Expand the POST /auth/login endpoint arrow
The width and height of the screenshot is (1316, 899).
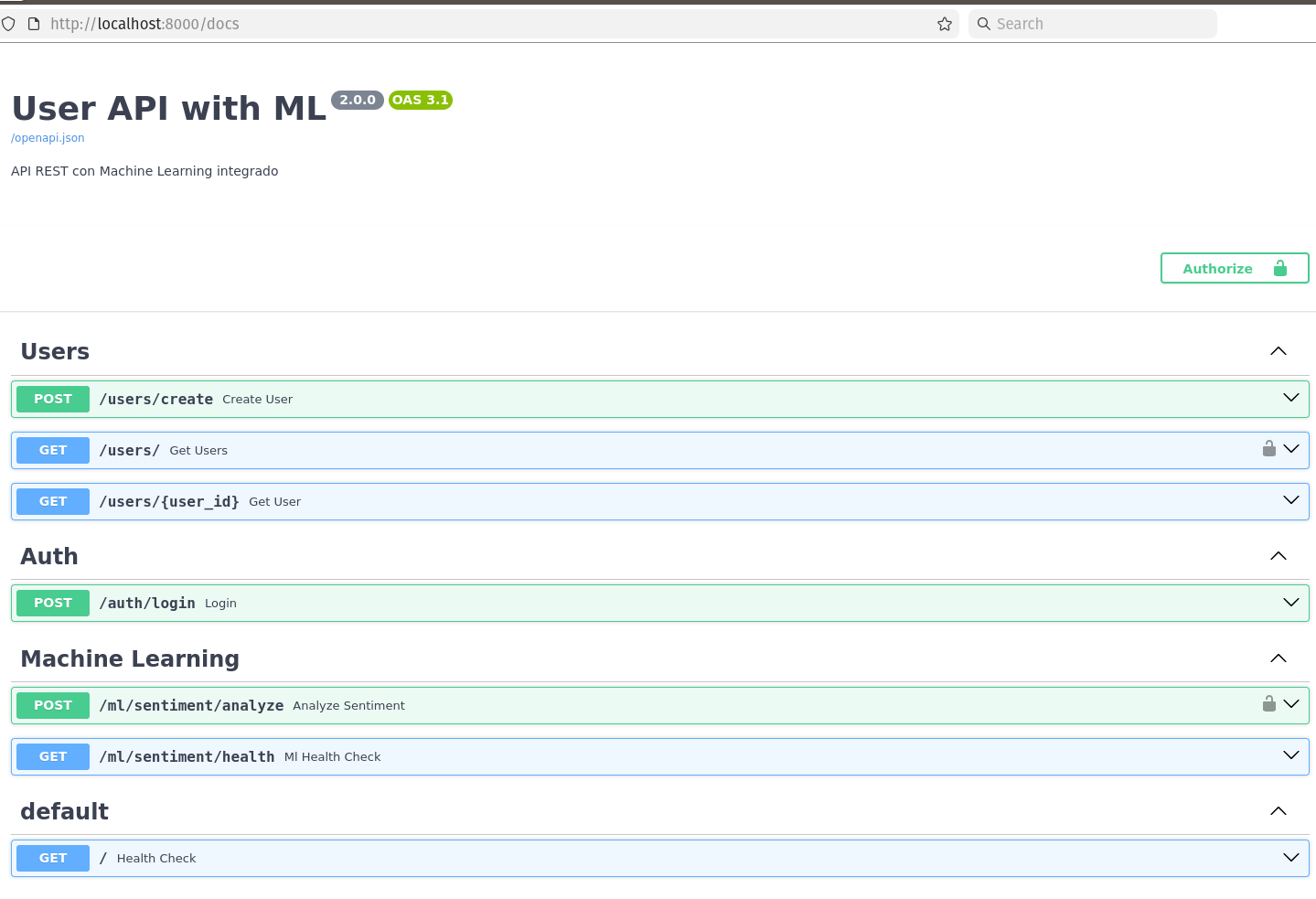pos(1290,603)
